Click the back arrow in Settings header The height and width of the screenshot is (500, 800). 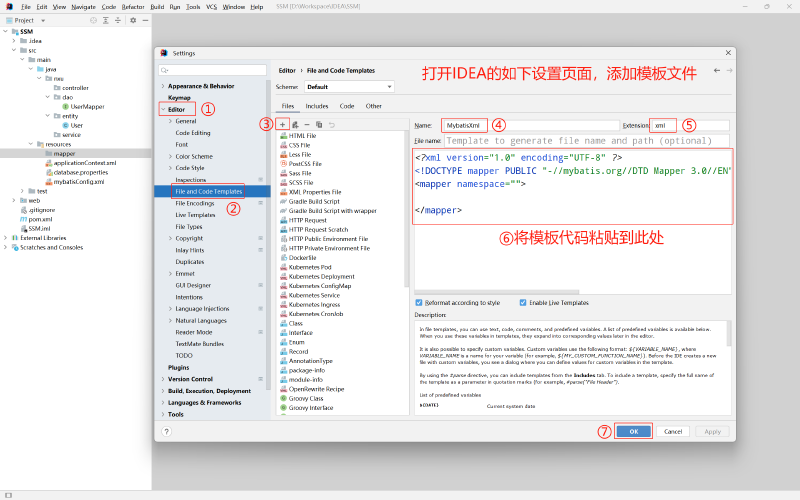717,70
